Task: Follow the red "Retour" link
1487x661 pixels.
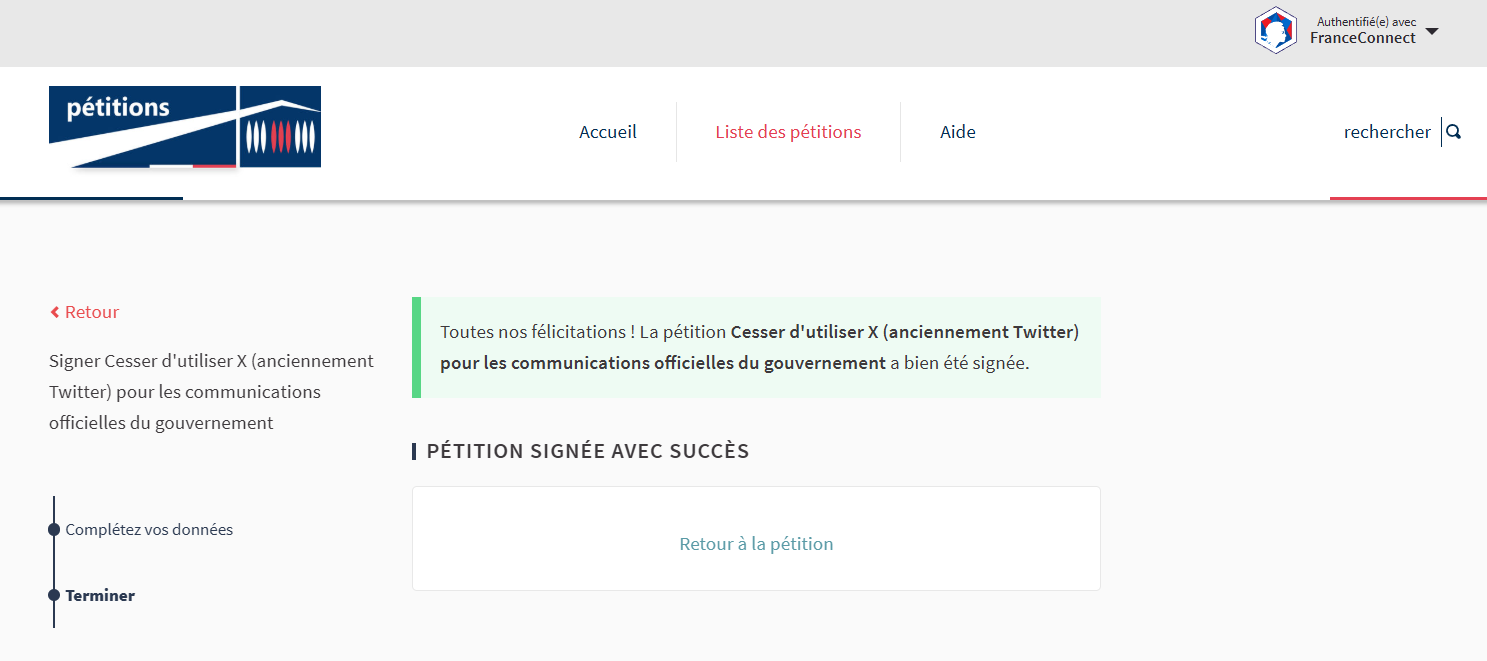Action: (x=92, y=312)
